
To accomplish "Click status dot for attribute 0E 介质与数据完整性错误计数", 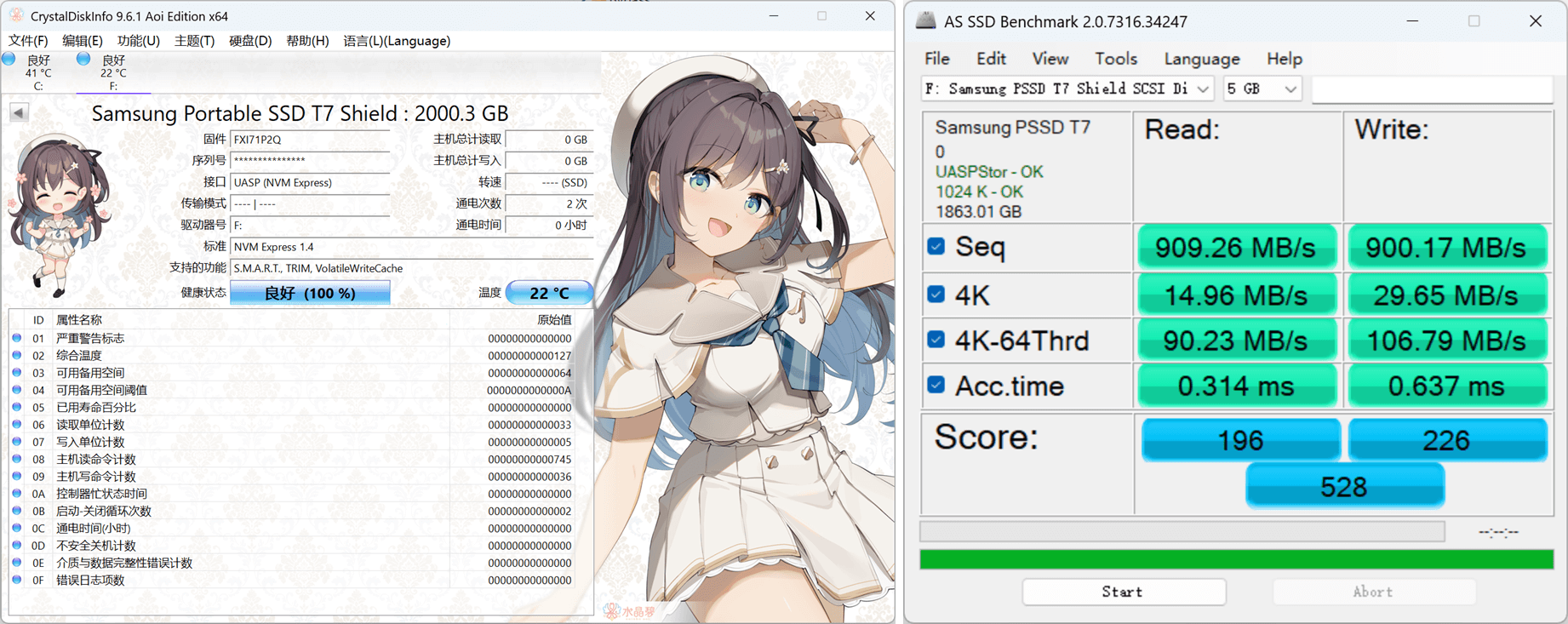I will click(17, 562).
